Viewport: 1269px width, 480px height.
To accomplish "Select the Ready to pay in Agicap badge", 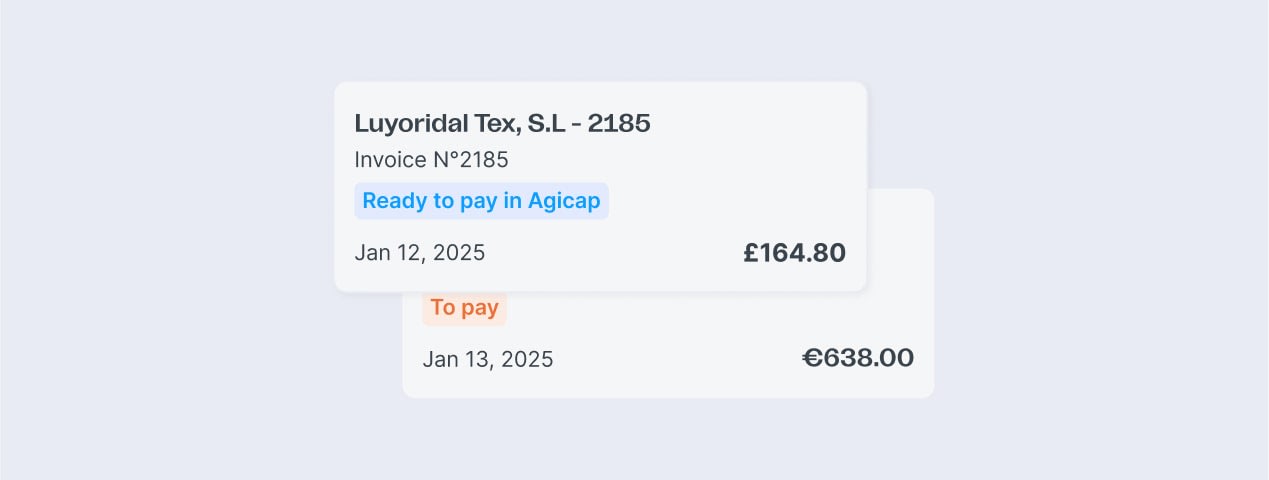I will pos(481,201).
